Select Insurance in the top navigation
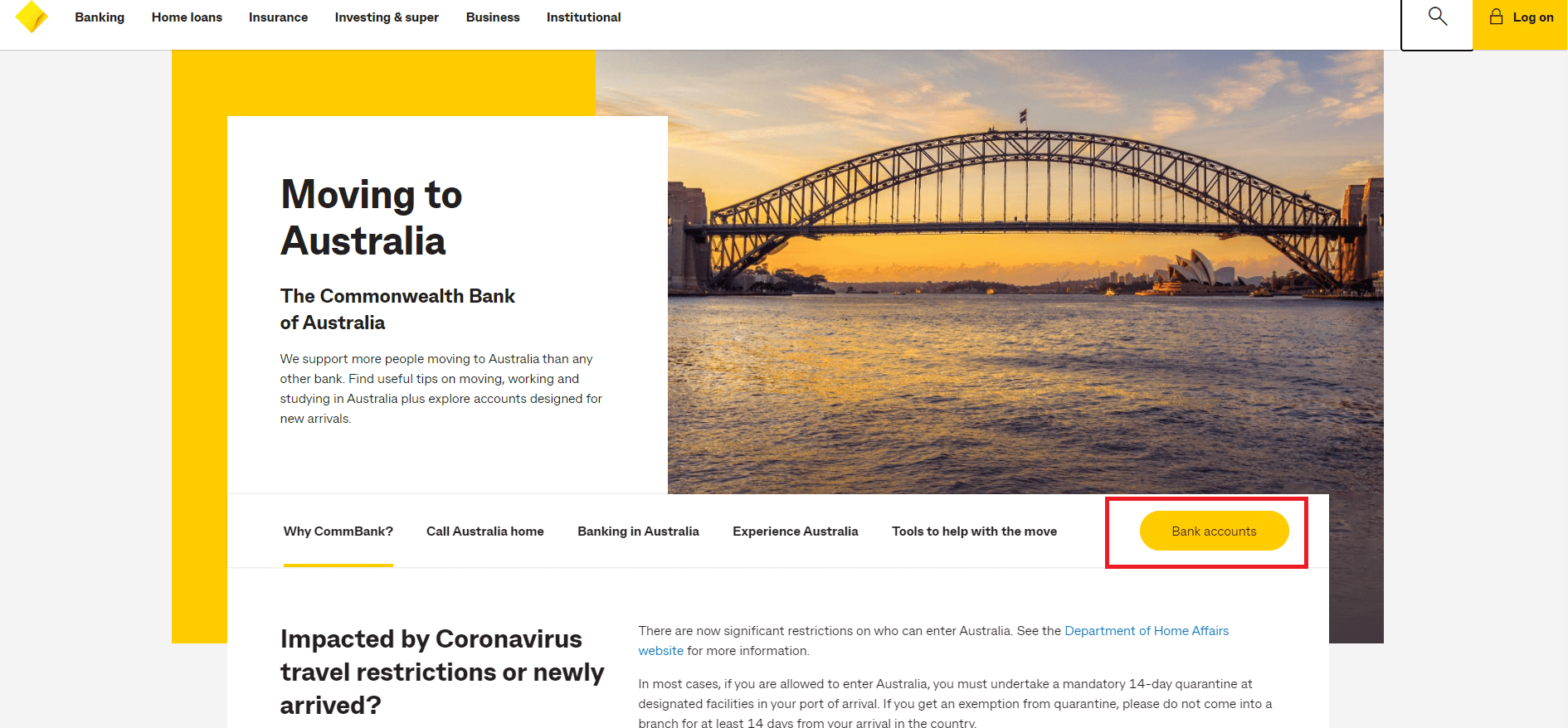 tap(278, 17)
